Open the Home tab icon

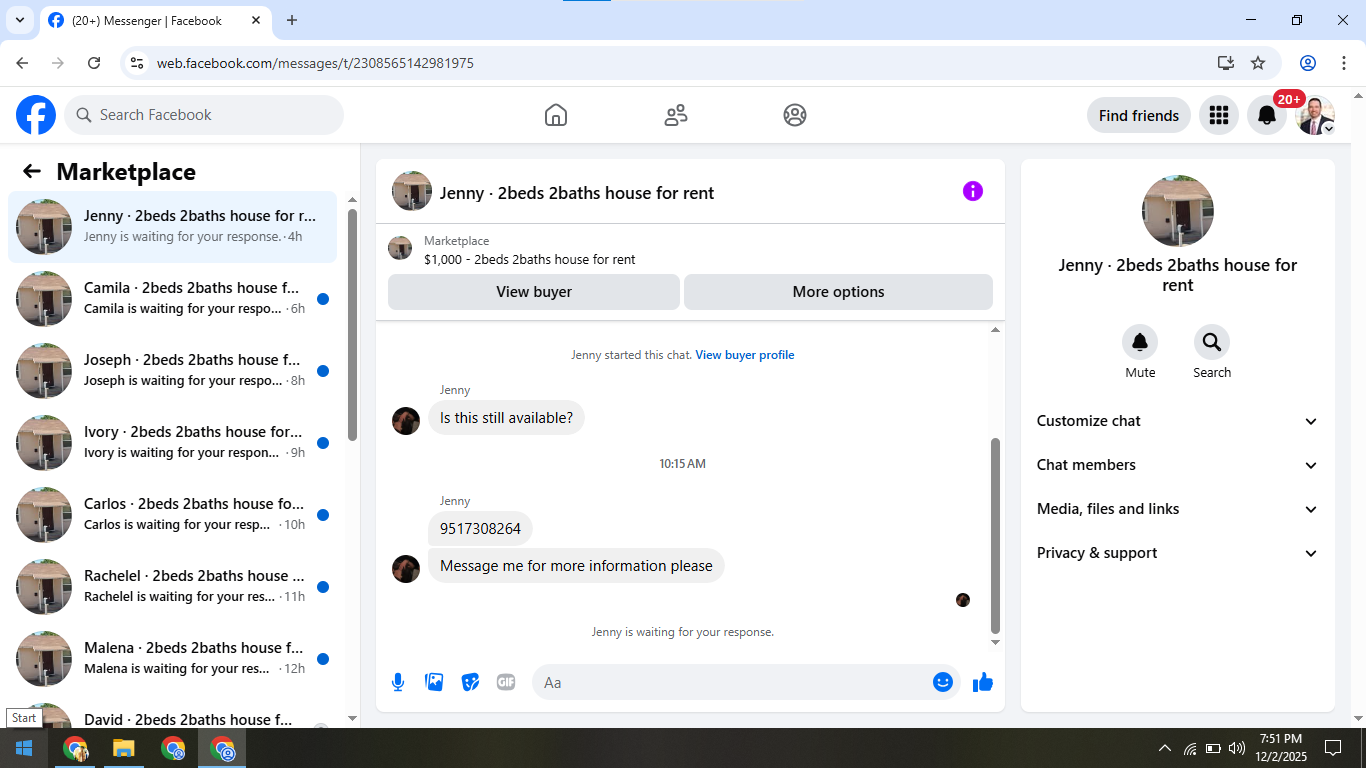coord(556,115)
